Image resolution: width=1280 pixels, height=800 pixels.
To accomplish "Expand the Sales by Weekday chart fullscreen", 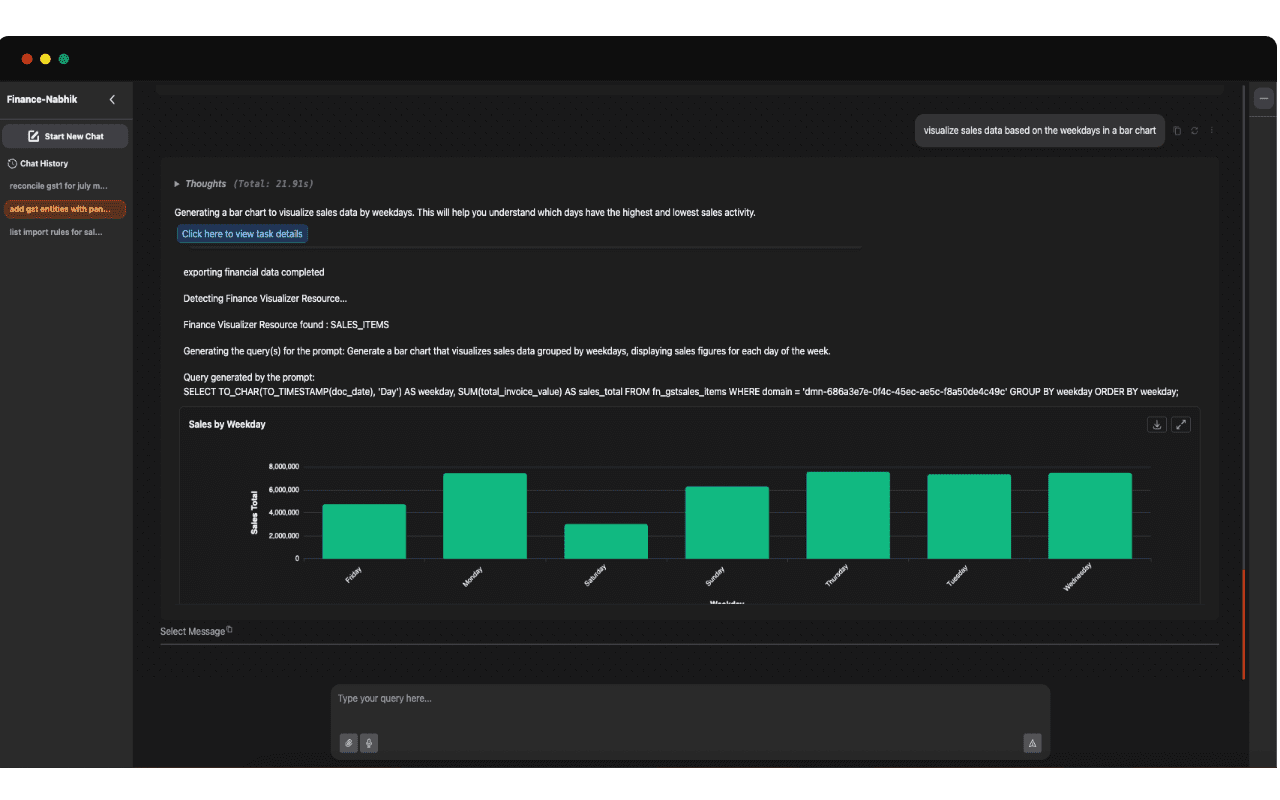I will pyautogui.click(x=1181, y=424).
